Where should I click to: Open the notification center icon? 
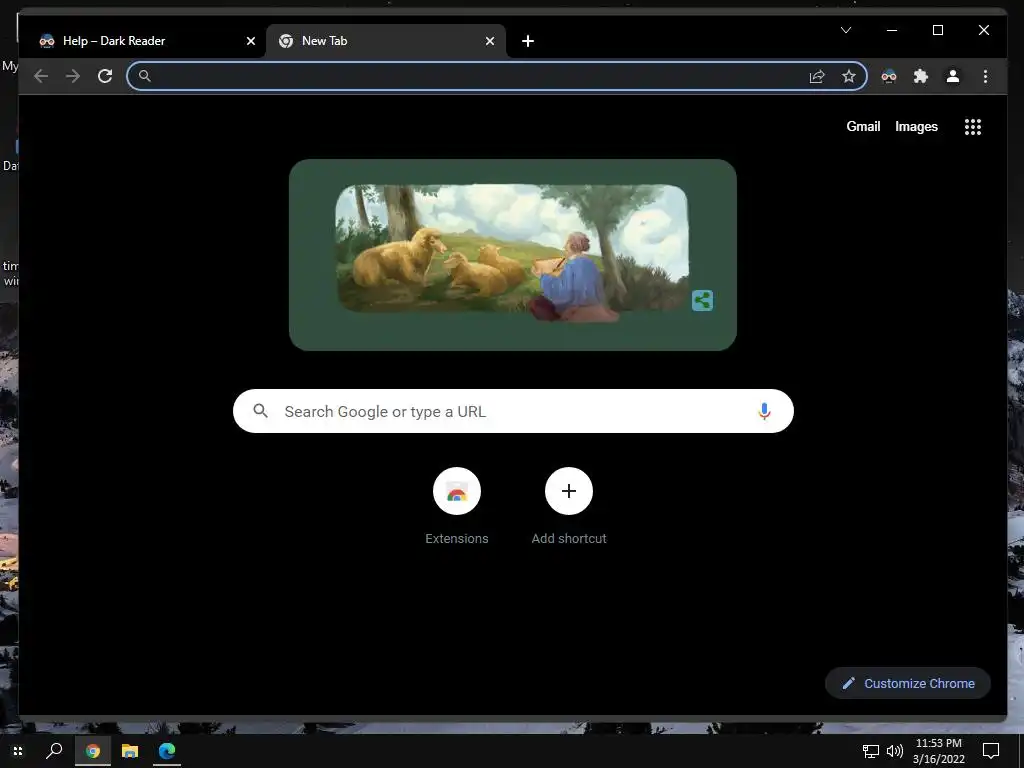(x=991, y=752)
